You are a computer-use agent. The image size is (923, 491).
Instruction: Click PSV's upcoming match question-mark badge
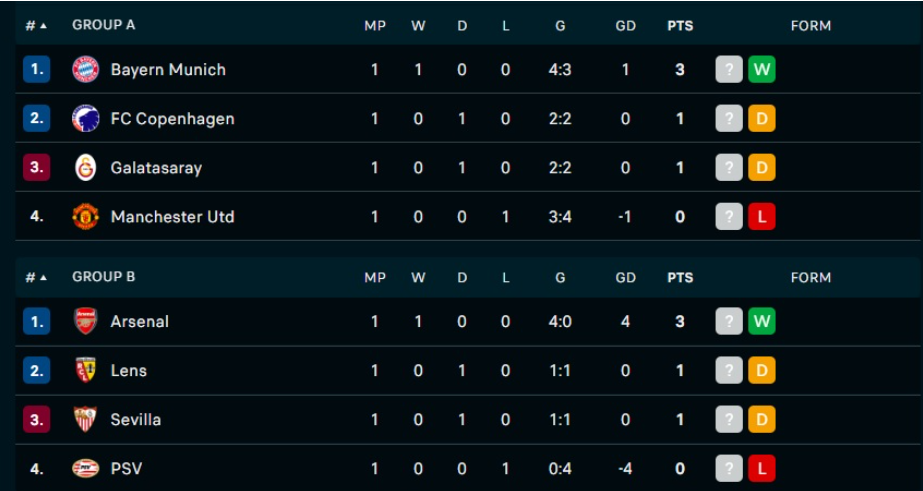click(x=729, y=468)
